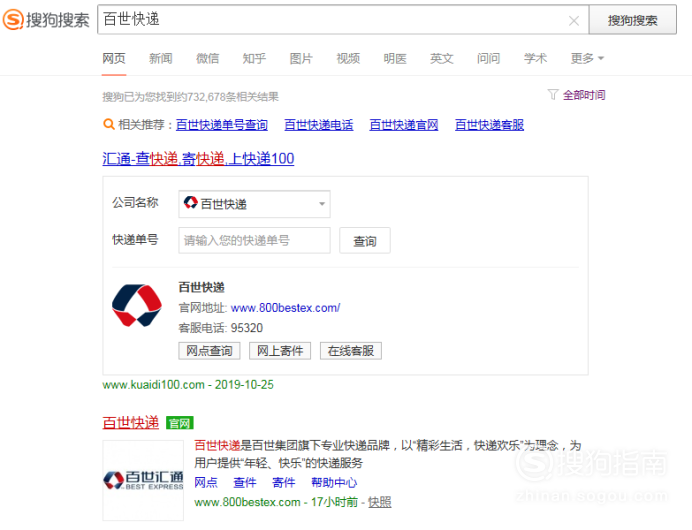Viewport: 692px width, 530px height.
Task: Click the green www.800bestex.com URL text
Action: (x=247, y=502)
